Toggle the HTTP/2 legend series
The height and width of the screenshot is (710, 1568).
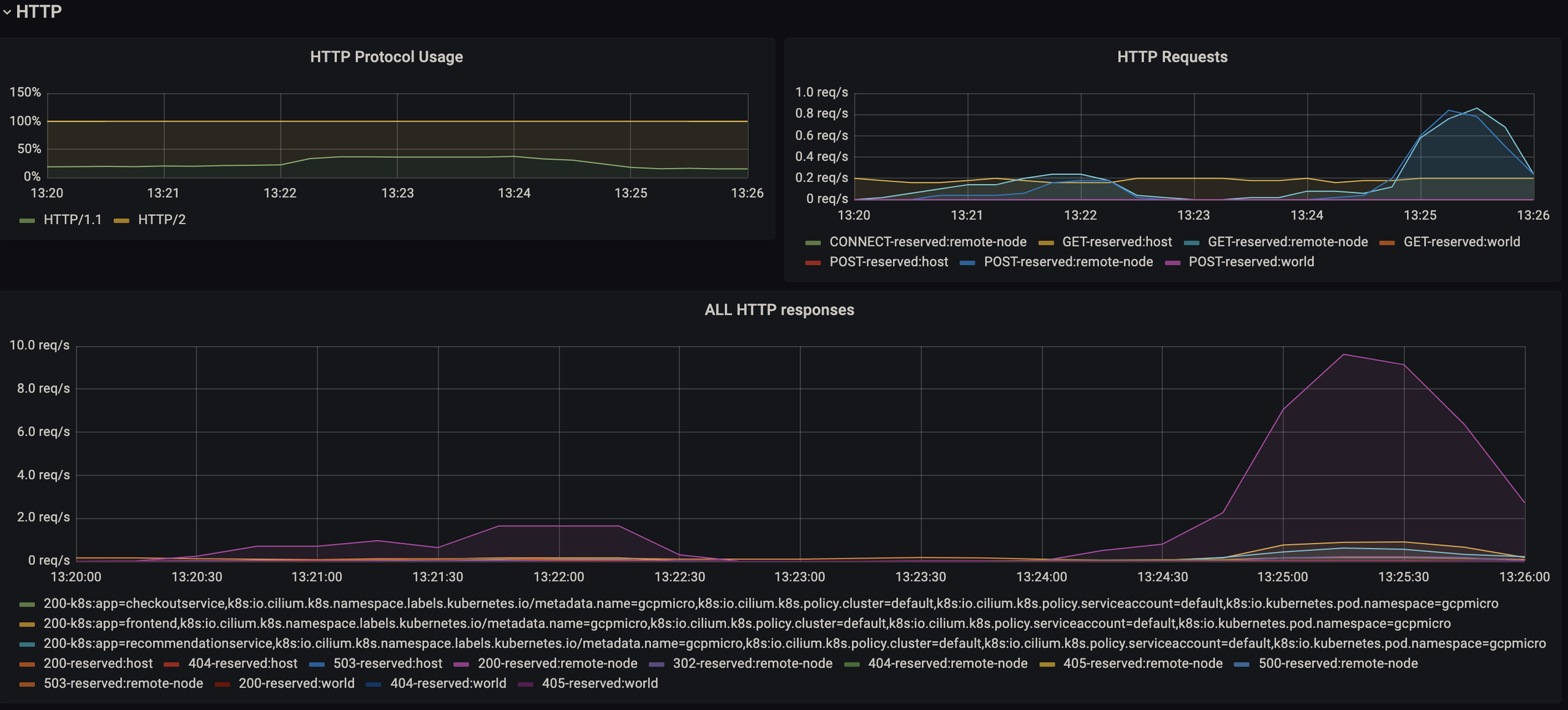[162, 220]
